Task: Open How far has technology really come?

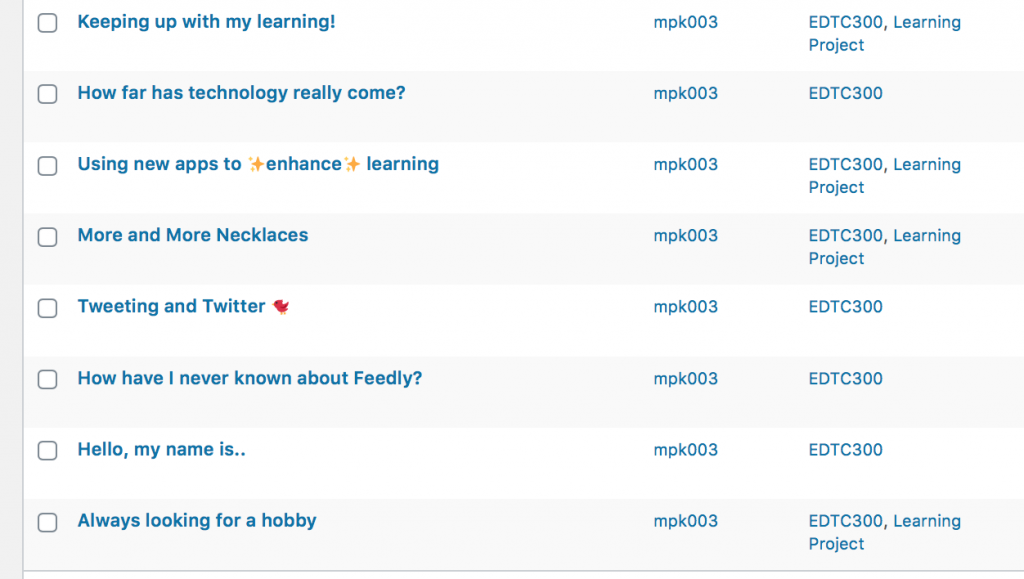Action: (241, 93)
